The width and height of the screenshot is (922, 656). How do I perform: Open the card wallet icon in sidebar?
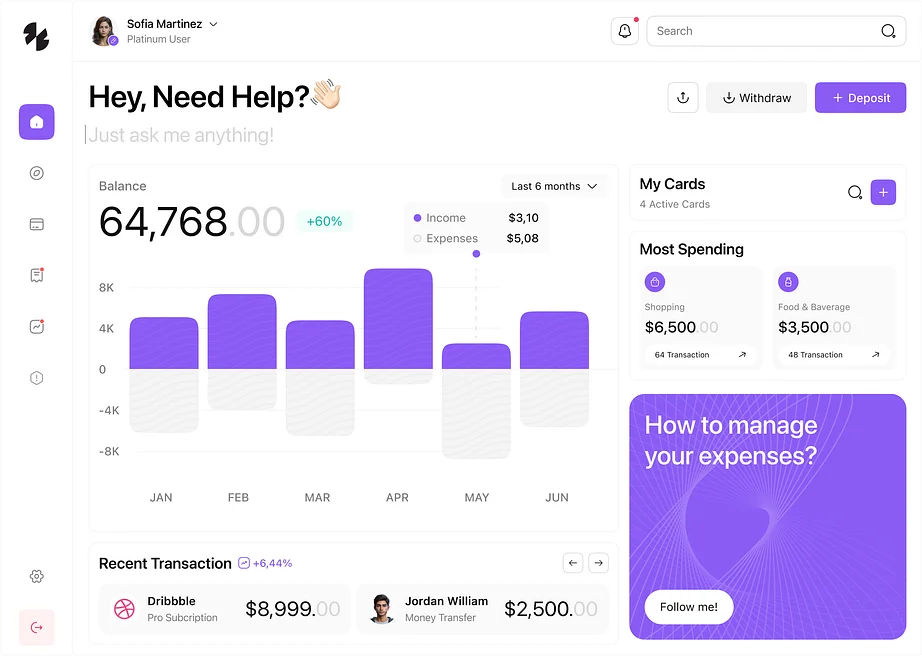(37, 224)
